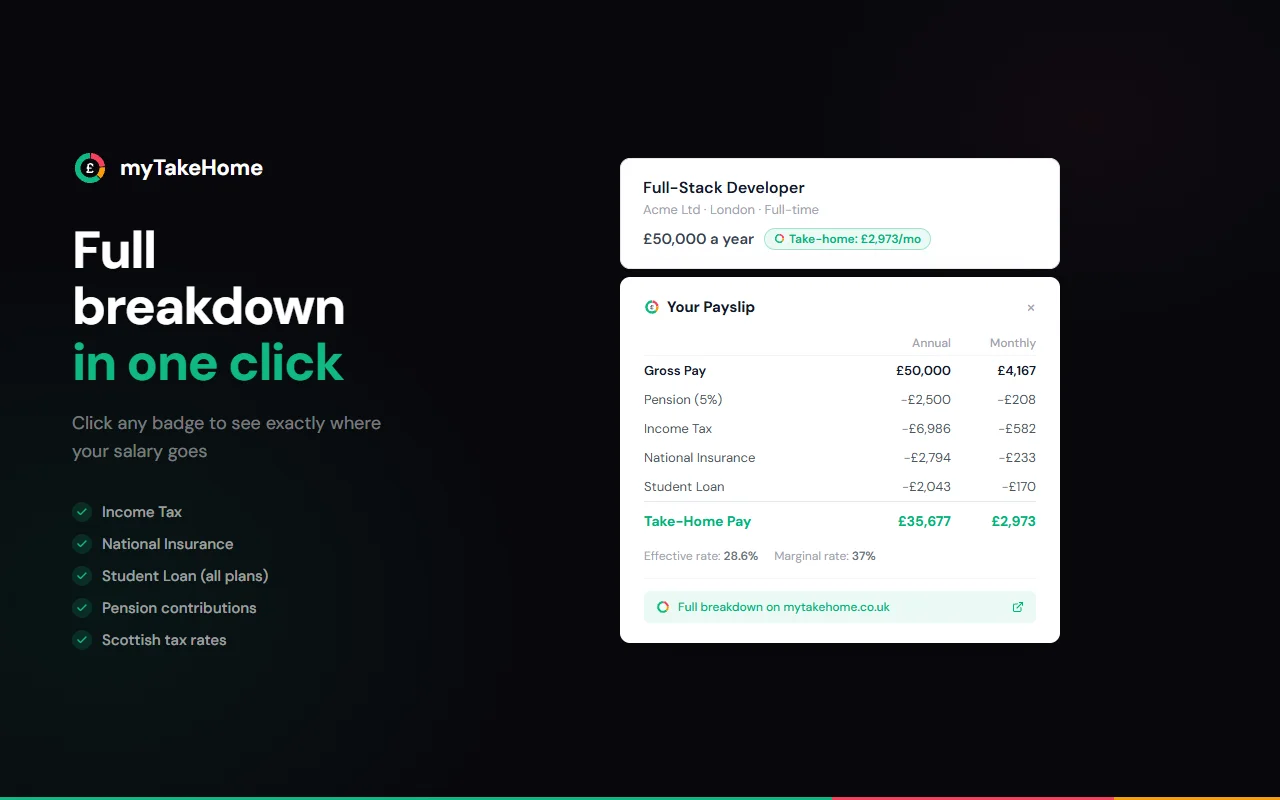Click the green checkmark beside Income Tax
This screenshot has width=1280, height=800.
[x=81, y=512]
